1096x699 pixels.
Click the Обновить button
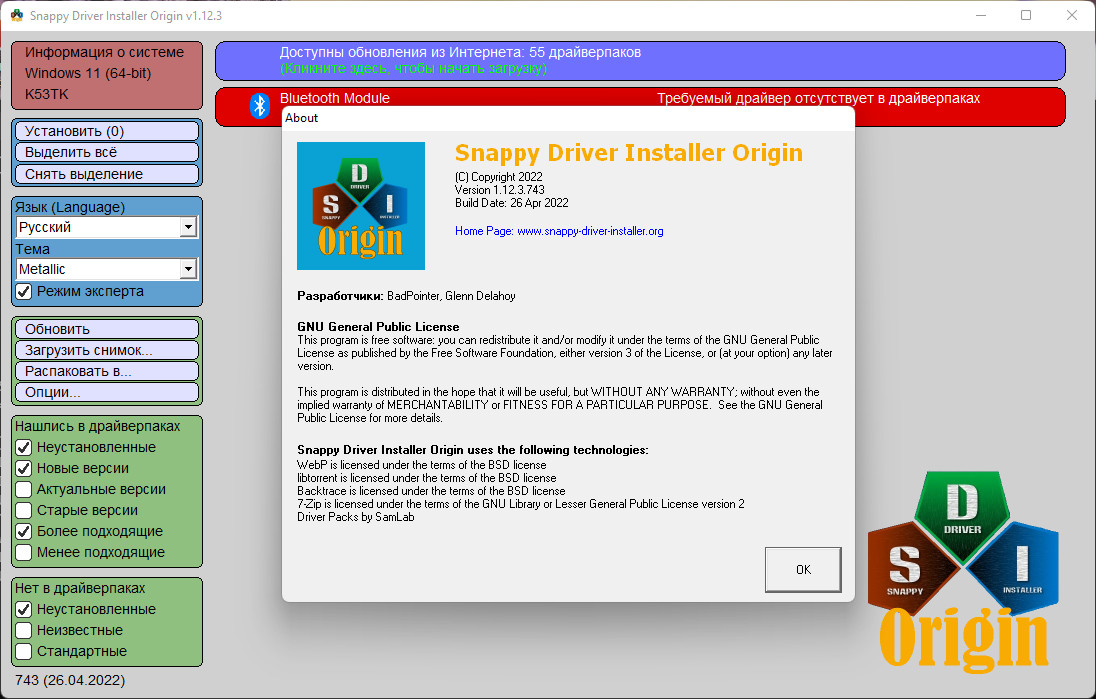pos(107,329)
